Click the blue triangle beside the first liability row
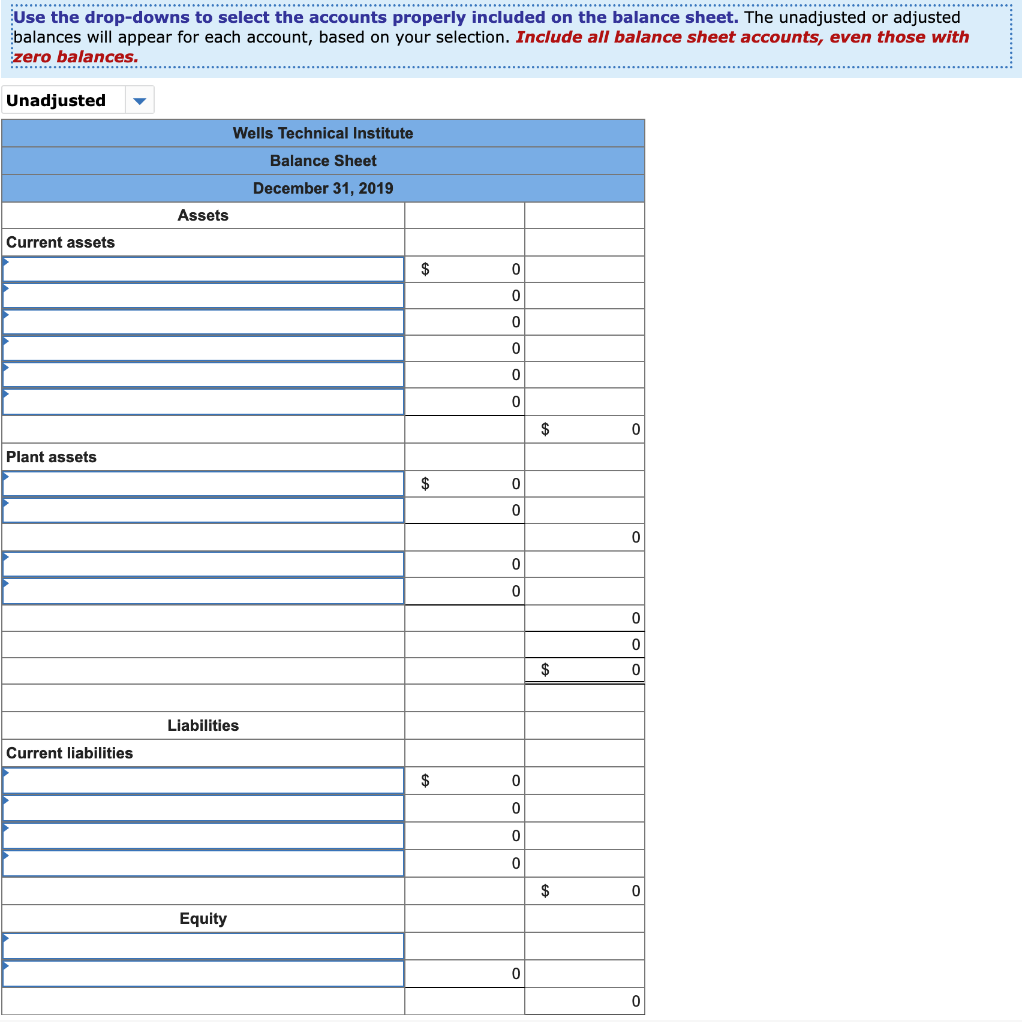Image resolution: width=1022 pixels, height=1024 pixels. coord(4,772)
